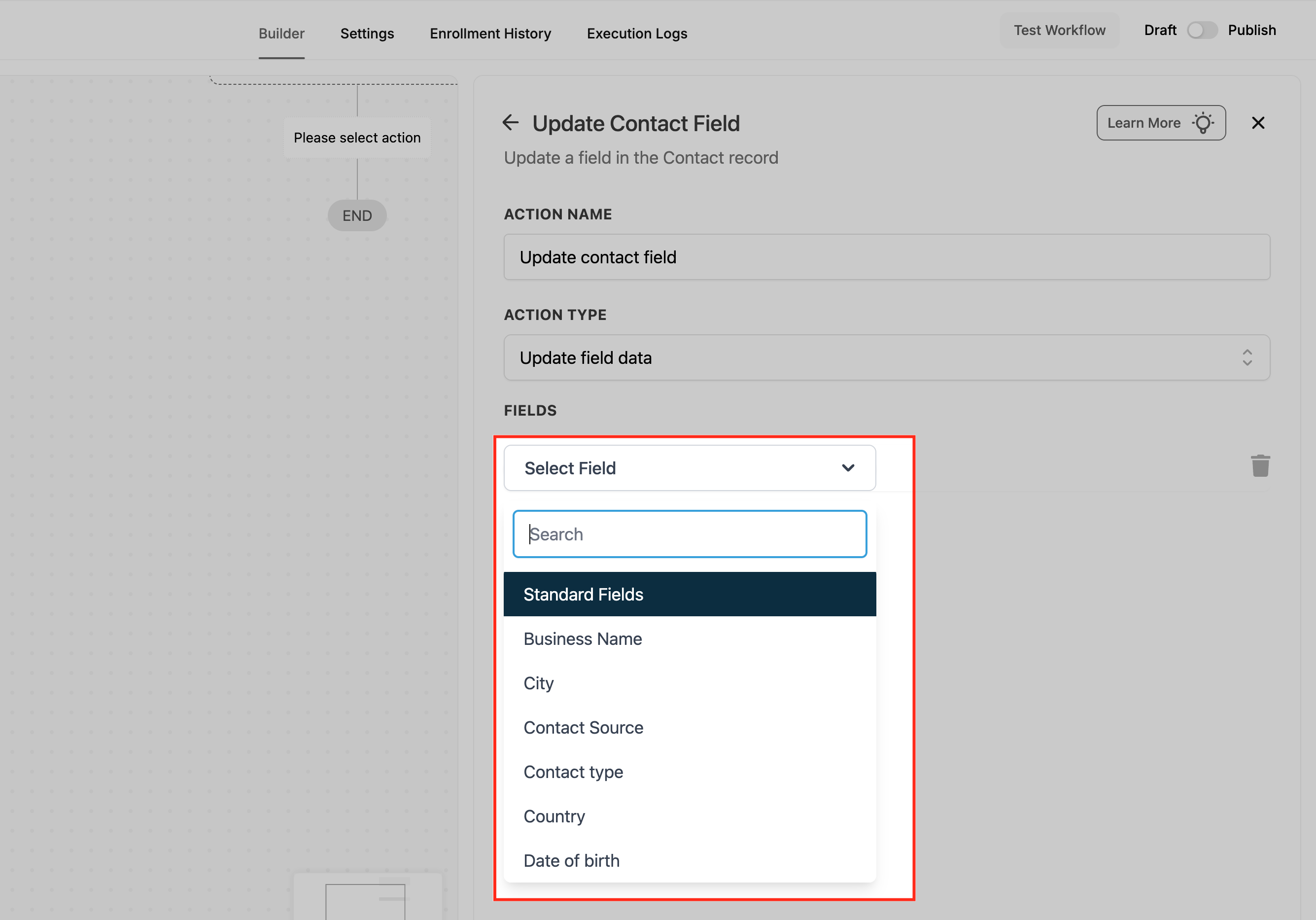
Task: Click the Select Field chevron arrow
Action: (x=848, y=468)
